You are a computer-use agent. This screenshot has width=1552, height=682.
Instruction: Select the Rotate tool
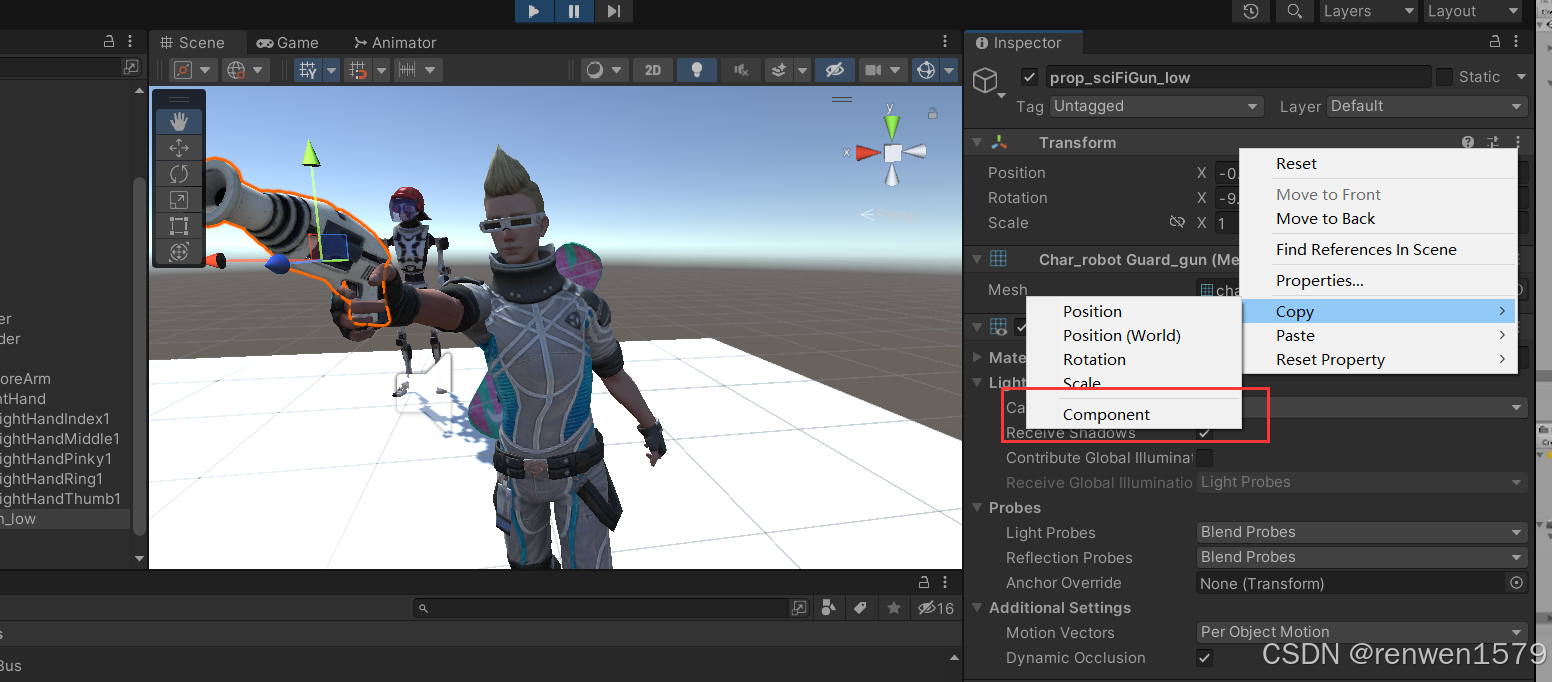(x=179, y=174)
